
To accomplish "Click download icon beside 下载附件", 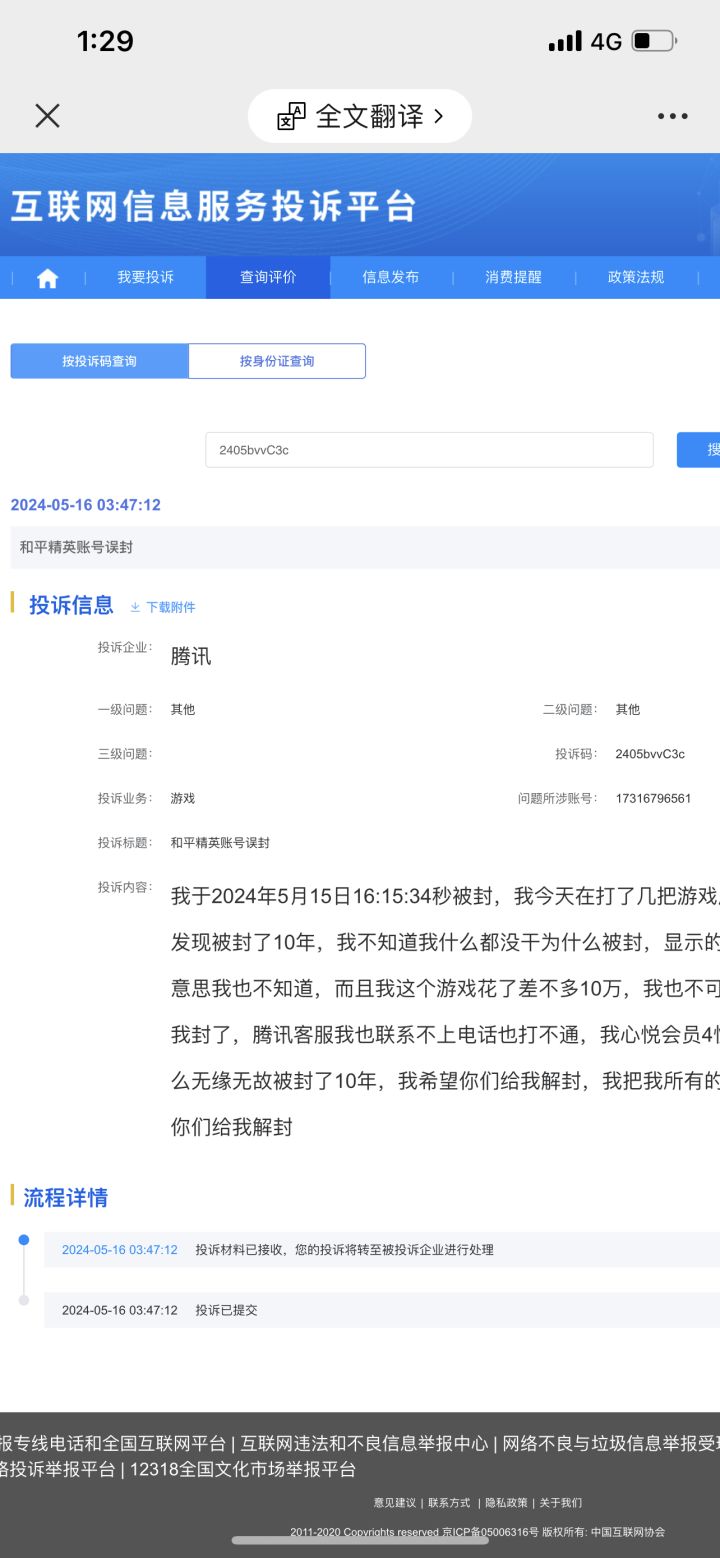I will pos(135,607).
